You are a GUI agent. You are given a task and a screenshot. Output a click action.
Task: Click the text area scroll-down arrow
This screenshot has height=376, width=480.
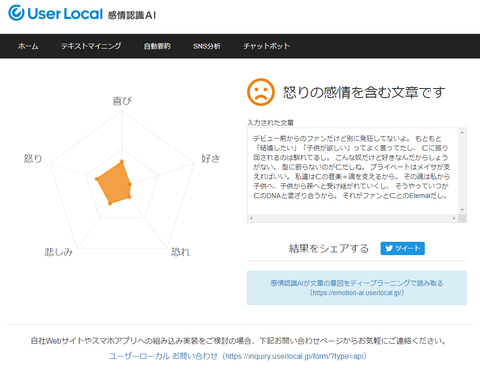[462, 210]
